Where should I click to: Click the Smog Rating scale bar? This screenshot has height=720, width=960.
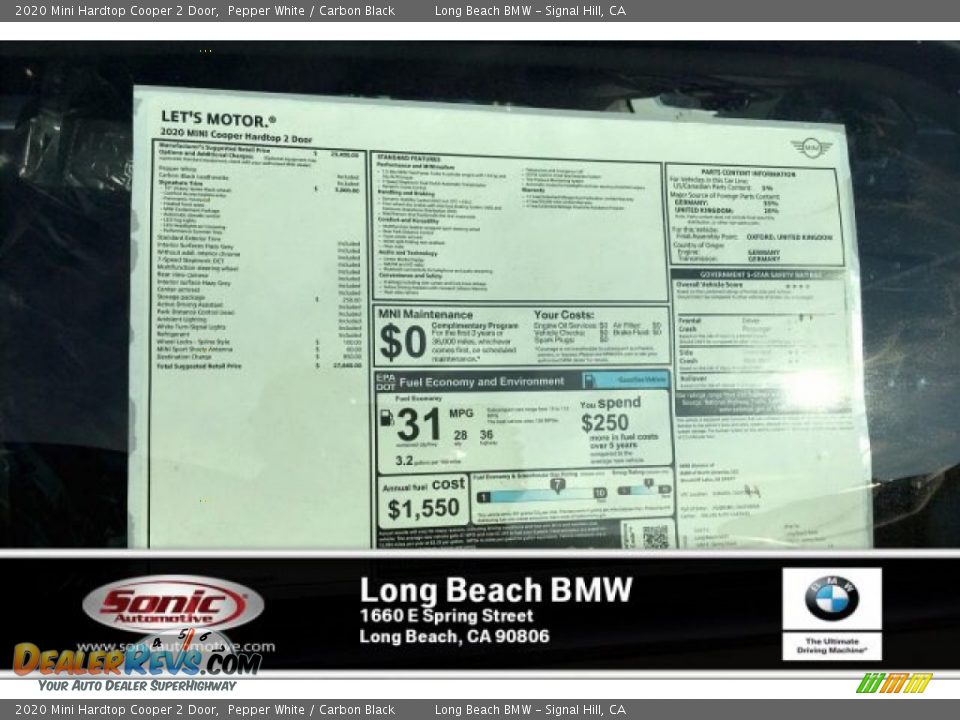point(642,489)
